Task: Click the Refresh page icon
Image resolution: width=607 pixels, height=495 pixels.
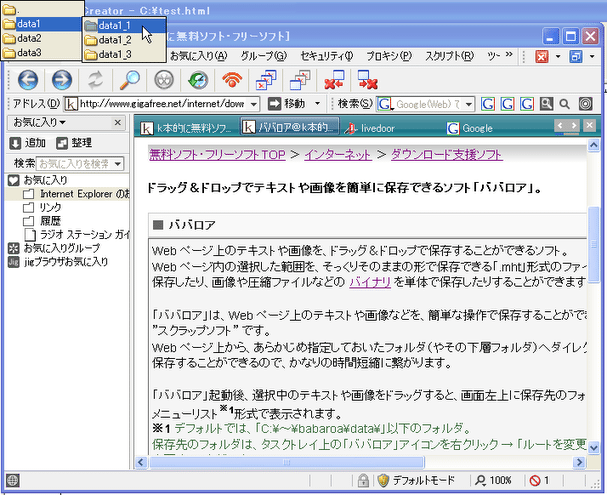Action: point(95,80)
